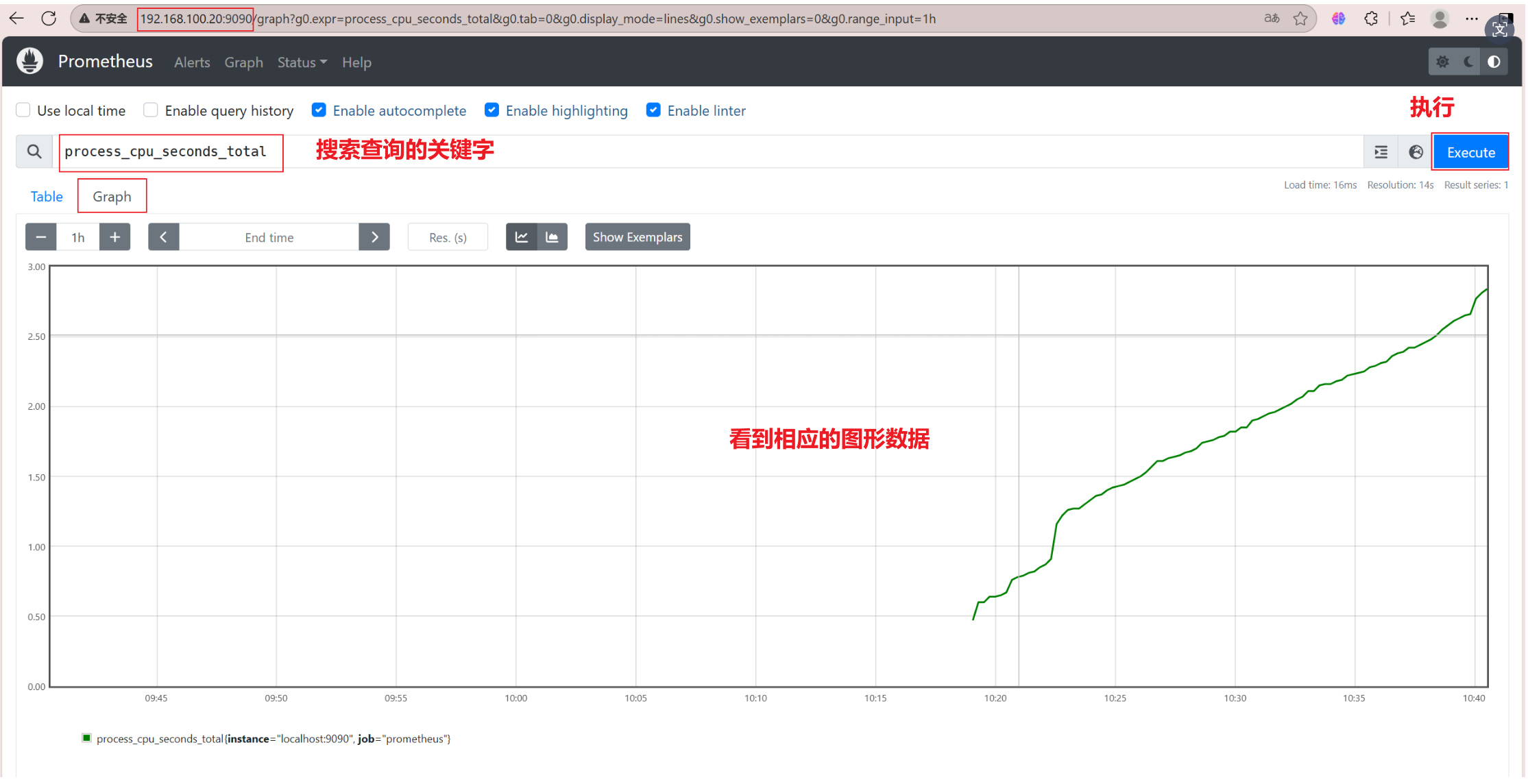1528x784 pixels.
Task: Switch to stacked graph mode icon
Action: point(552,237)
